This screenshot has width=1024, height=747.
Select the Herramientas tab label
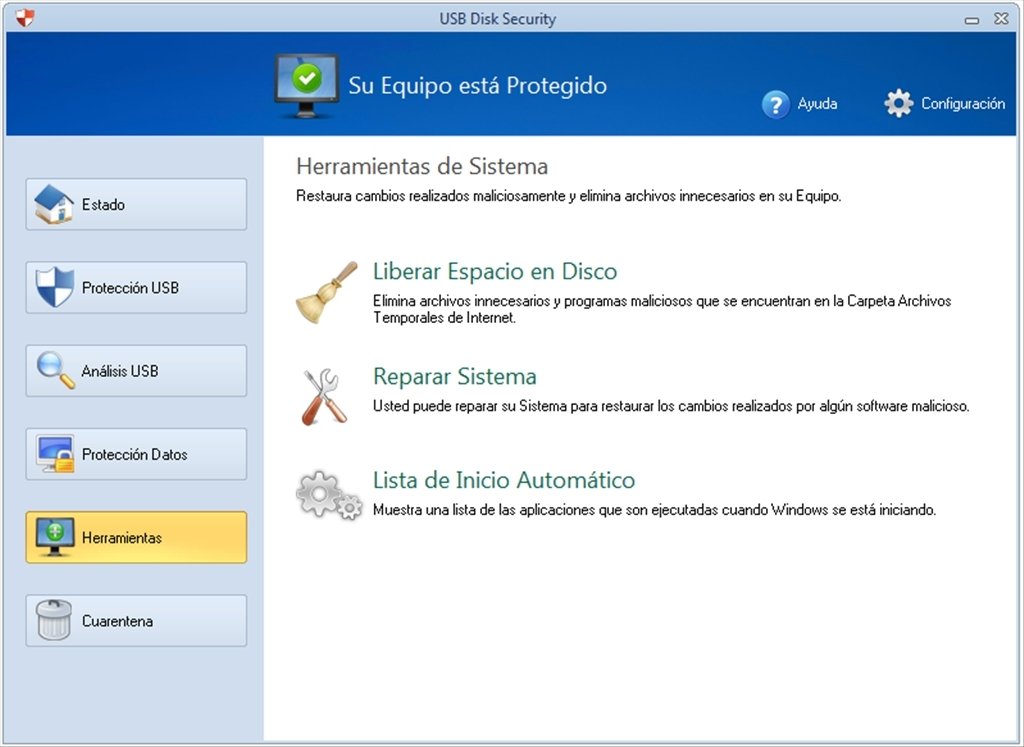(x=121, y=537)
